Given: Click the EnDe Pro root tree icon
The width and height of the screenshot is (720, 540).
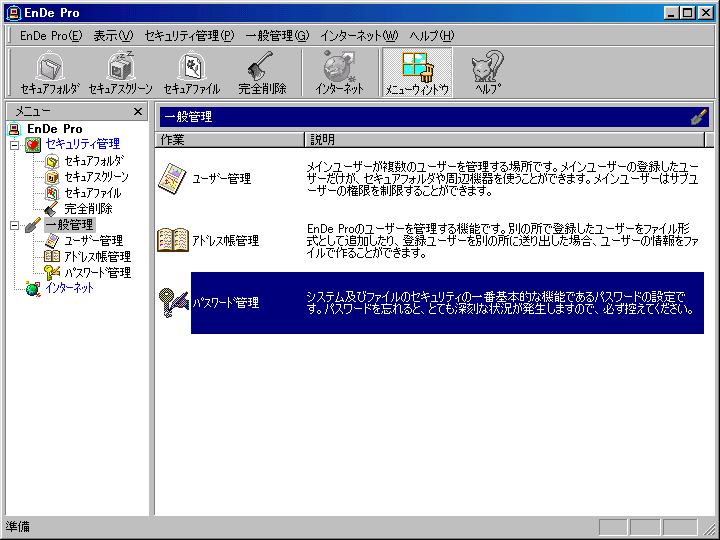Looking at the screenshot, I should (14, 129).
